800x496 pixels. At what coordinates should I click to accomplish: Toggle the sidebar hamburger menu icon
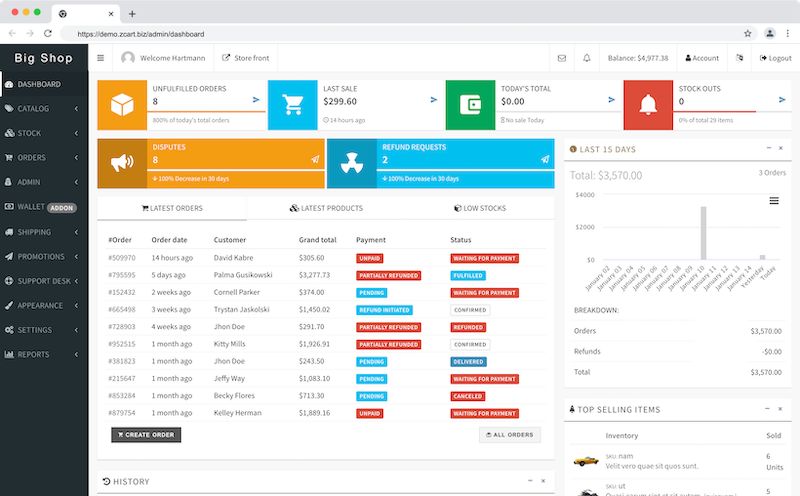point(101,58)
